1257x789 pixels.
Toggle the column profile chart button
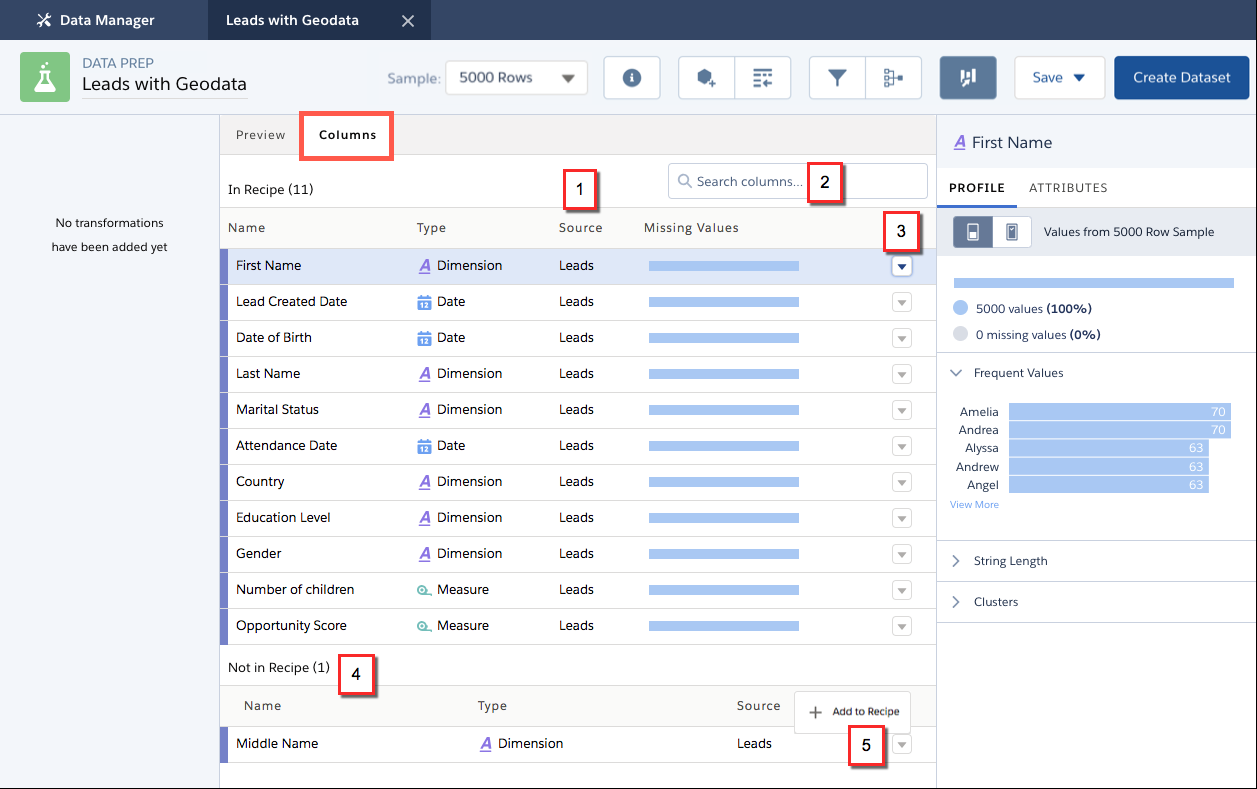point(968,77)
